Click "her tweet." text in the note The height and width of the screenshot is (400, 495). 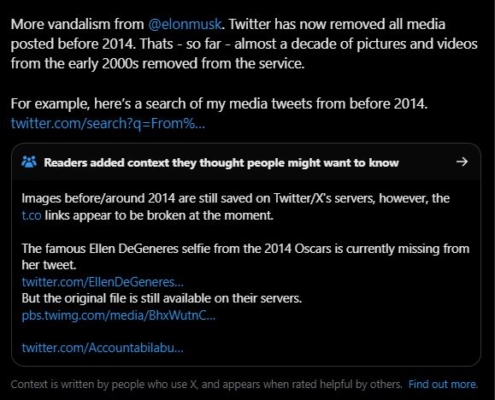click(49, 265)
